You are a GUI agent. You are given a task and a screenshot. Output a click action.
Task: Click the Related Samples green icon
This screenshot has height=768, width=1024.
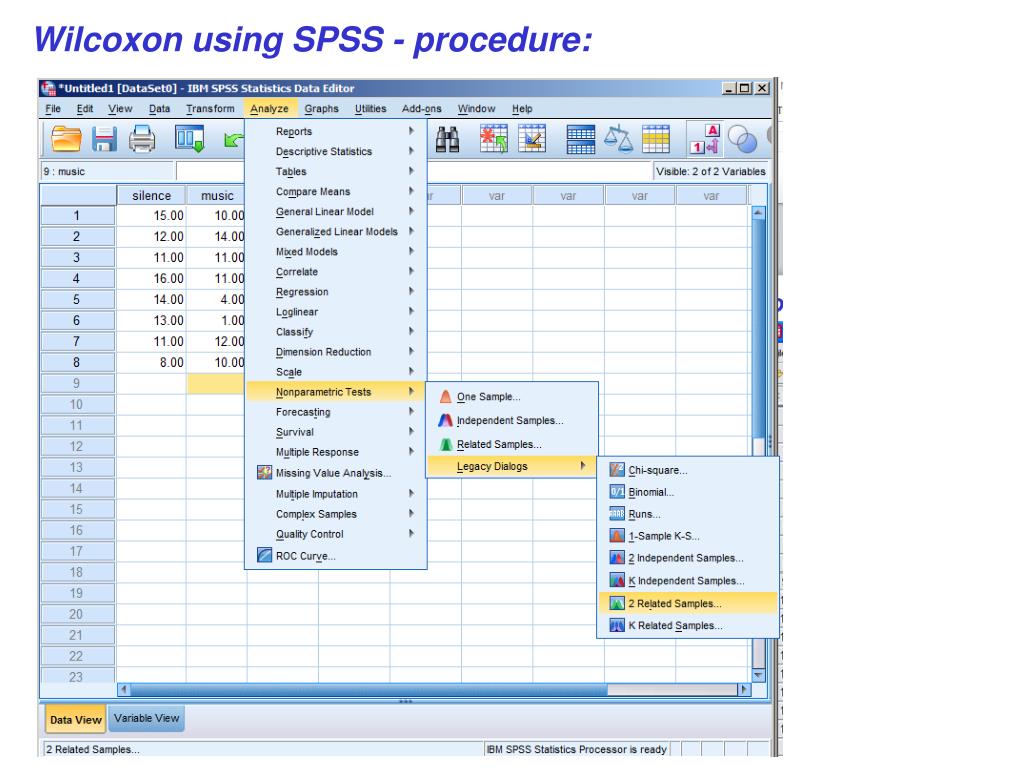pos(445,445)
